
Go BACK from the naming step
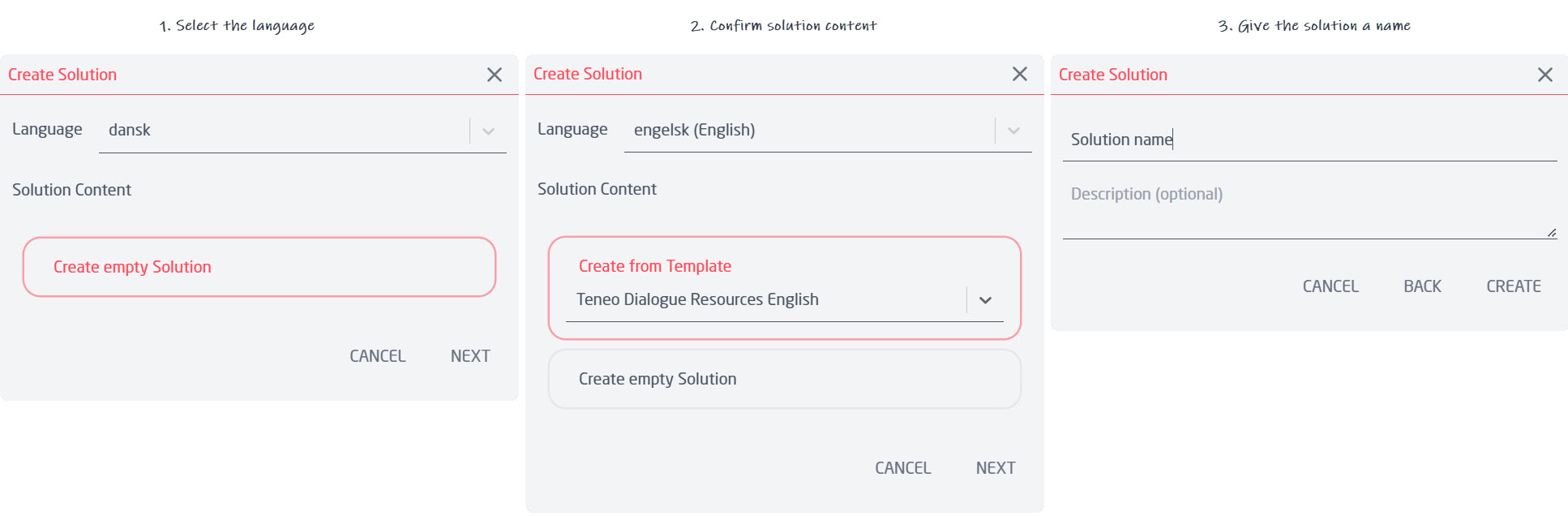[x=1422, y=286]
